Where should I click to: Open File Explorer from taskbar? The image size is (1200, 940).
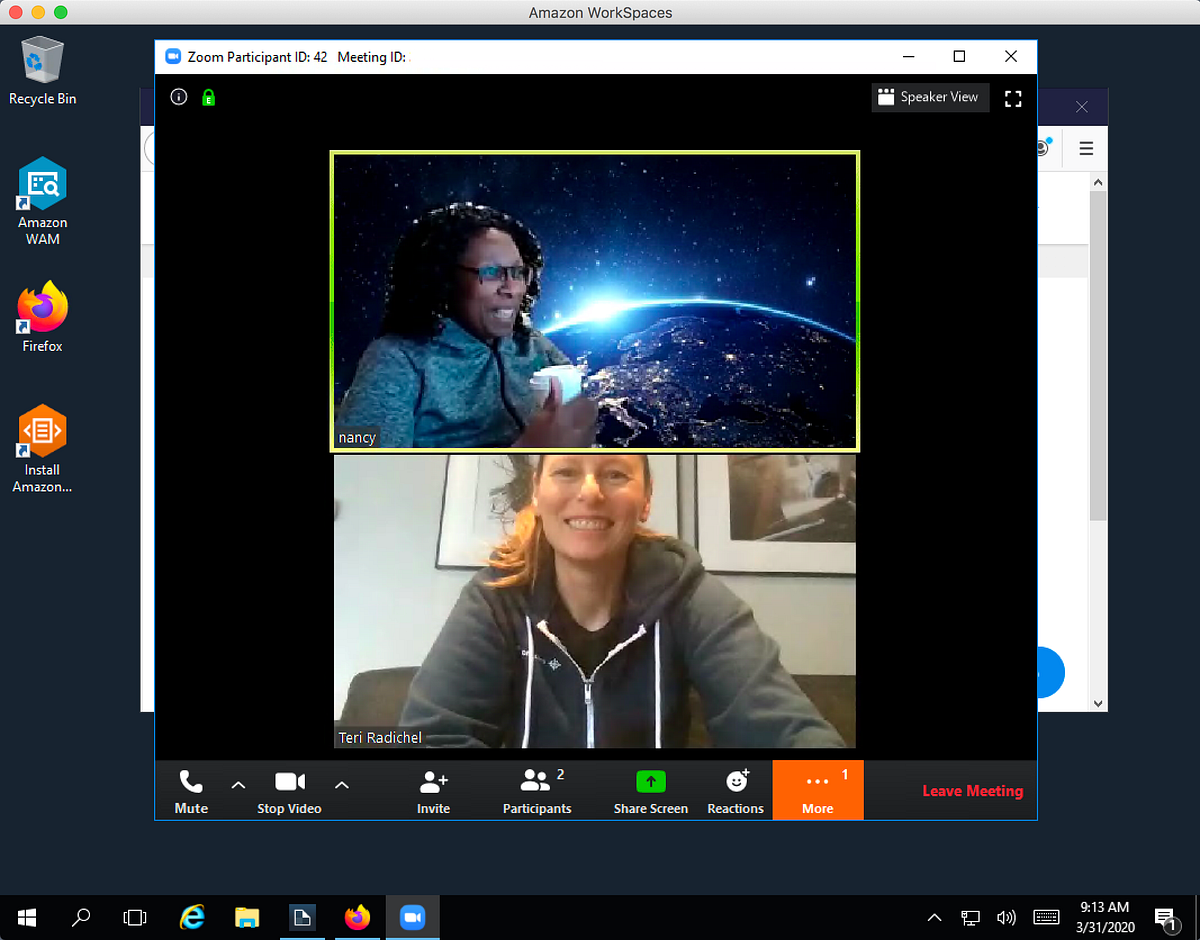[247, 917]
